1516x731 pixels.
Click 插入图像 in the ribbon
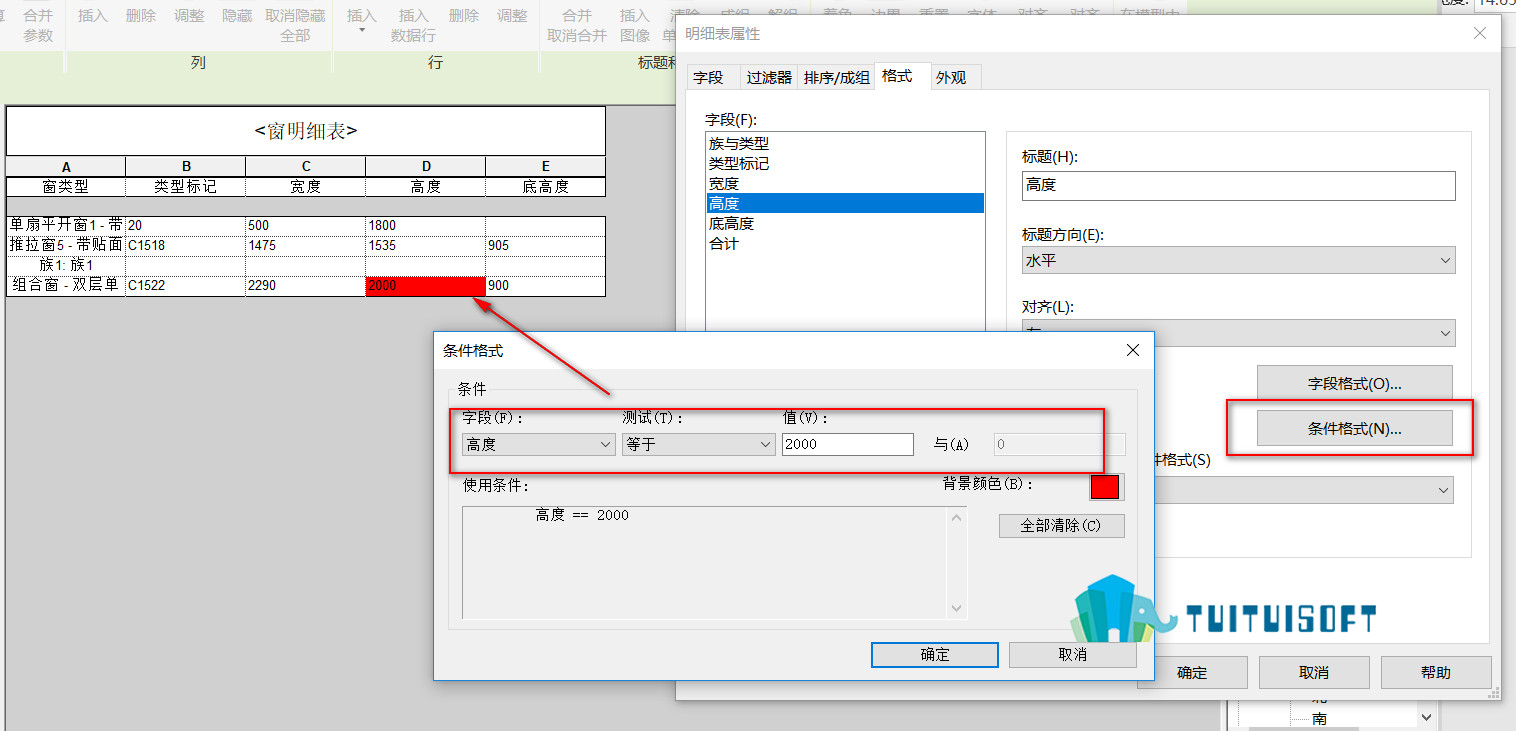(x=635, y=25)
